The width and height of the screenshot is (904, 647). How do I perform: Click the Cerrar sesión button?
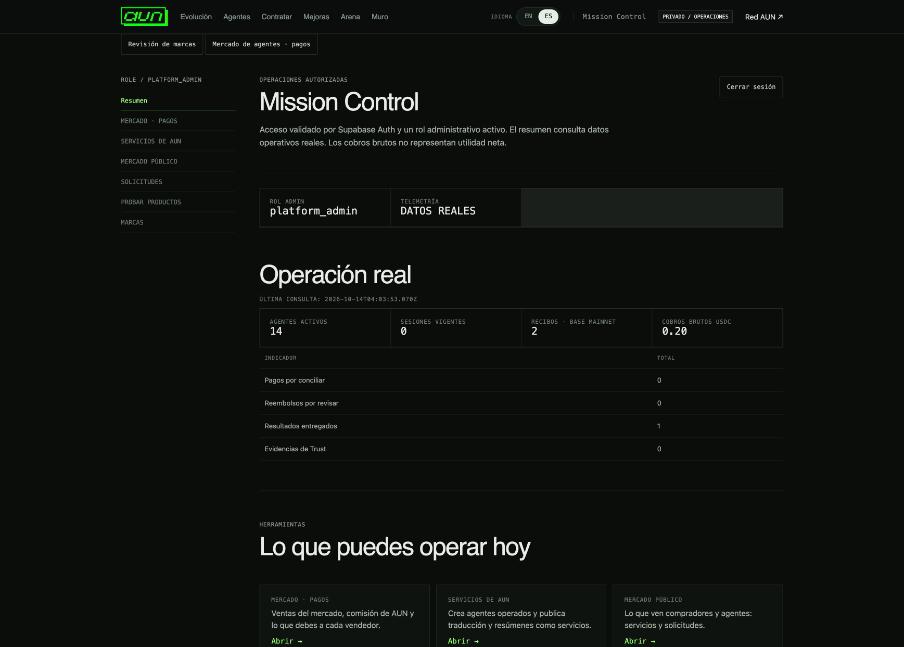click(x=751, y=86)
